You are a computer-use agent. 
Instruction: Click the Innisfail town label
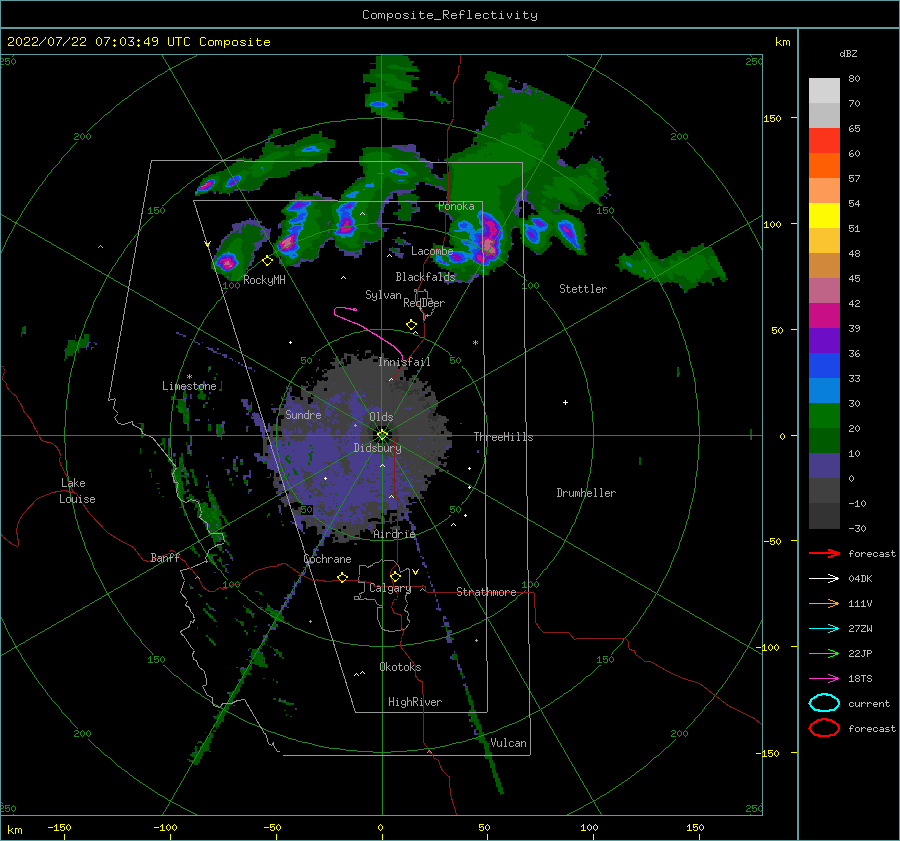pos(404,362)
